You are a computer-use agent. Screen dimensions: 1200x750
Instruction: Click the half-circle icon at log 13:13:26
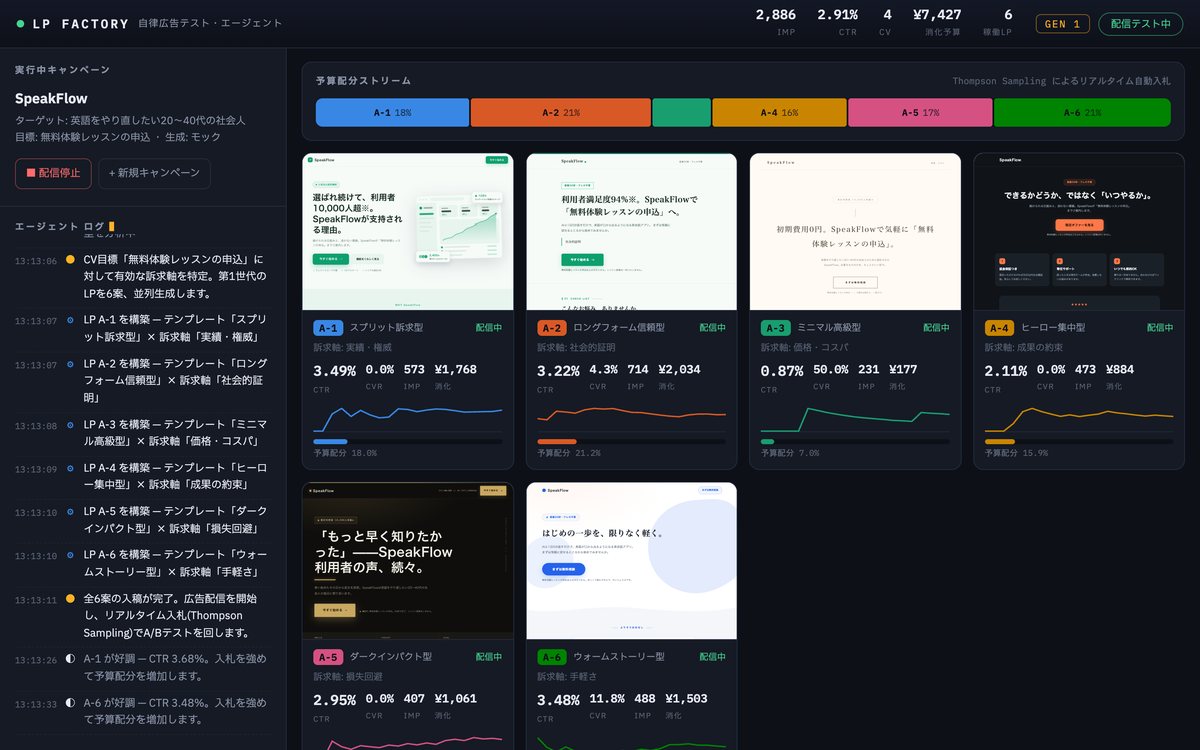70,659
